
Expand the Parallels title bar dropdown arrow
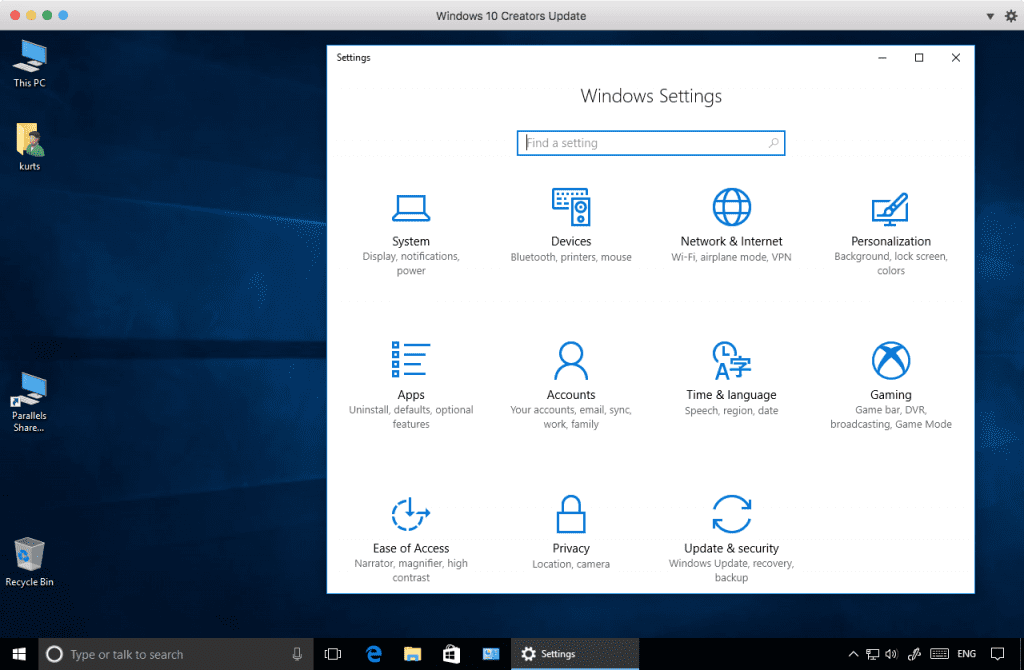point(990,16)
